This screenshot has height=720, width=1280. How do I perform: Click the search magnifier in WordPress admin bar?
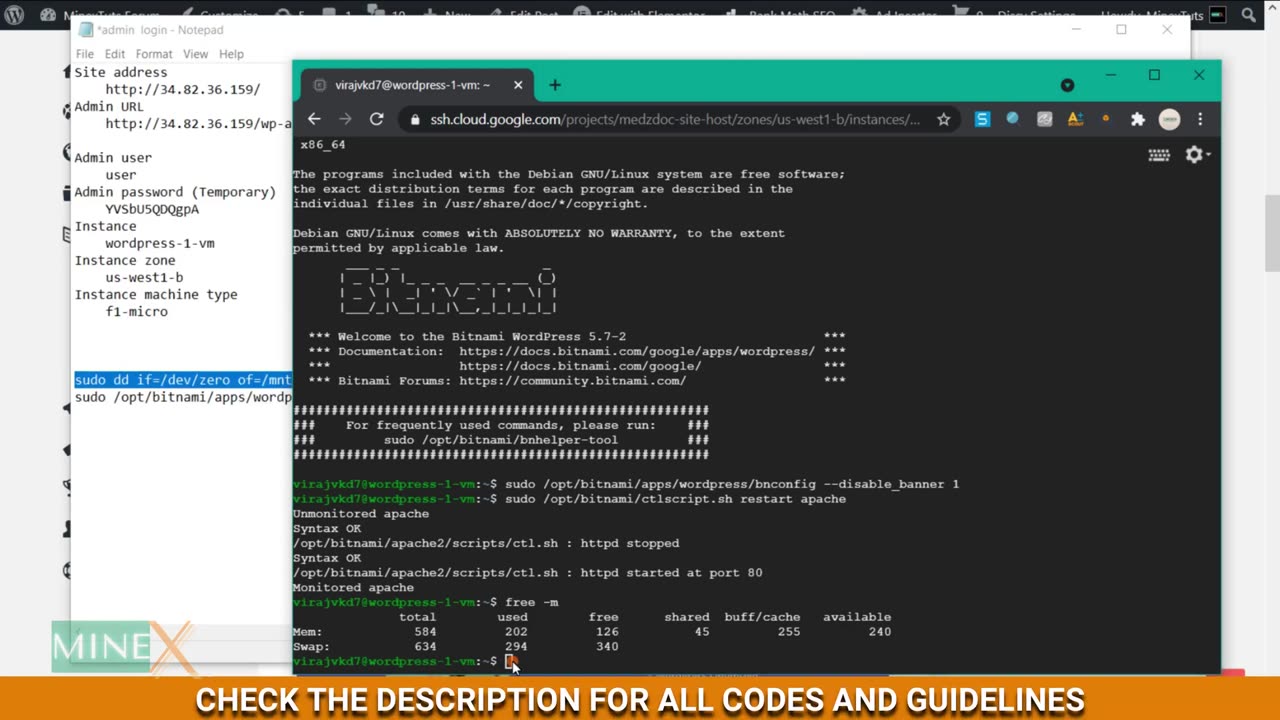pyautogui.click(x=1249, y=15)
